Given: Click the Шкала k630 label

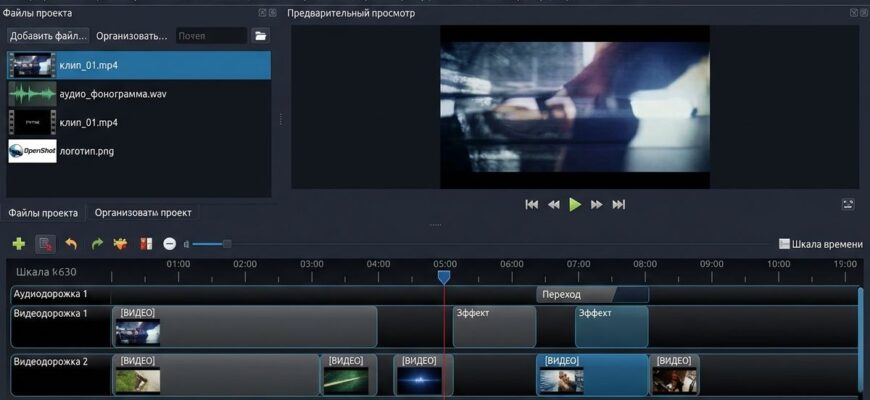Looking at the screenshot, I should pos(46,272).
